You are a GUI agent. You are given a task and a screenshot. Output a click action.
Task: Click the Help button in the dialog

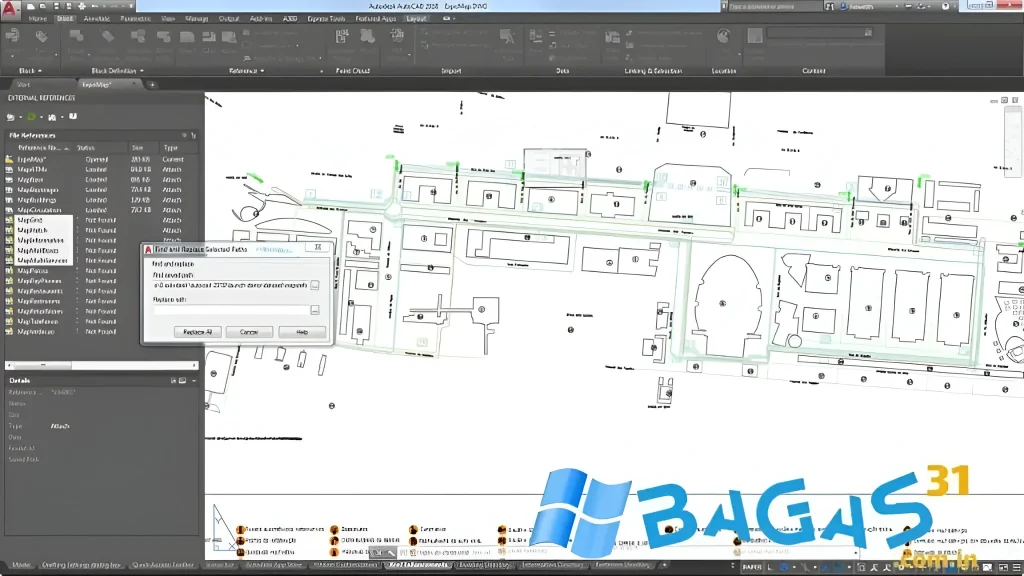[x=302, y=332]
